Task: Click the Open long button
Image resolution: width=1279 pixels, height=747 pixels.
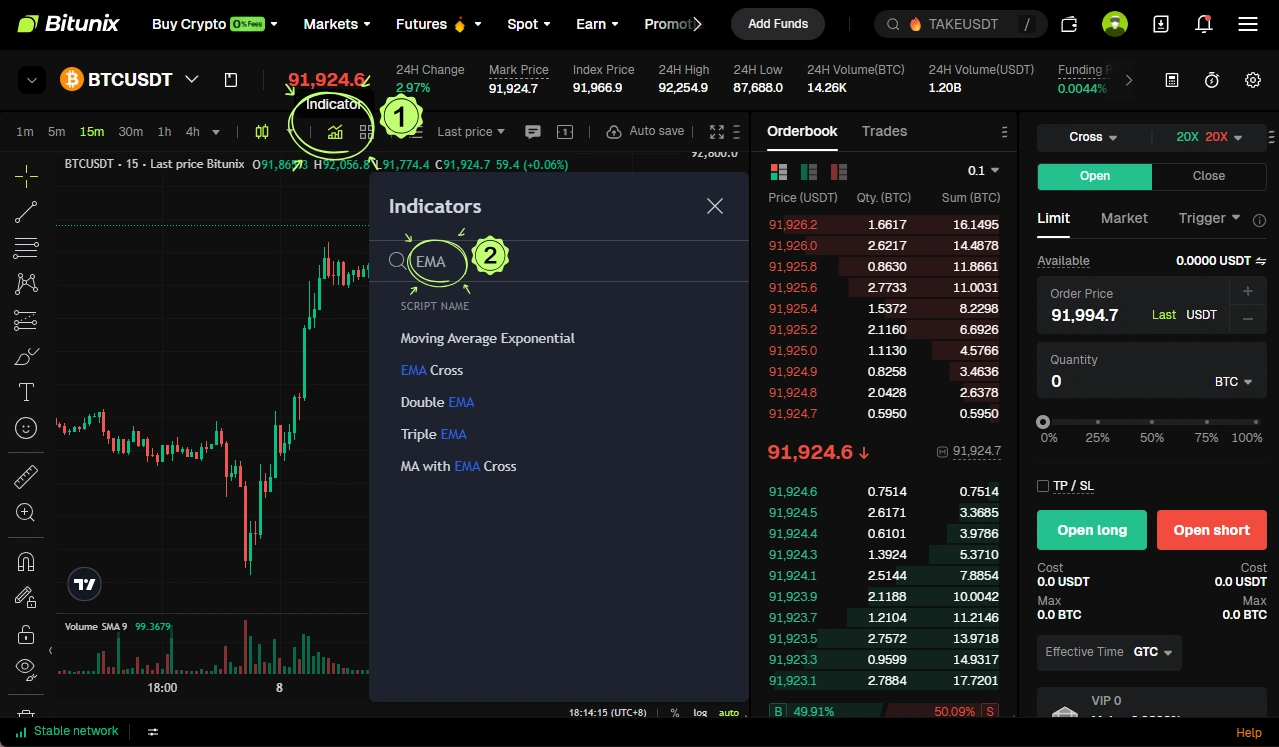Action: coord(1091,530)
